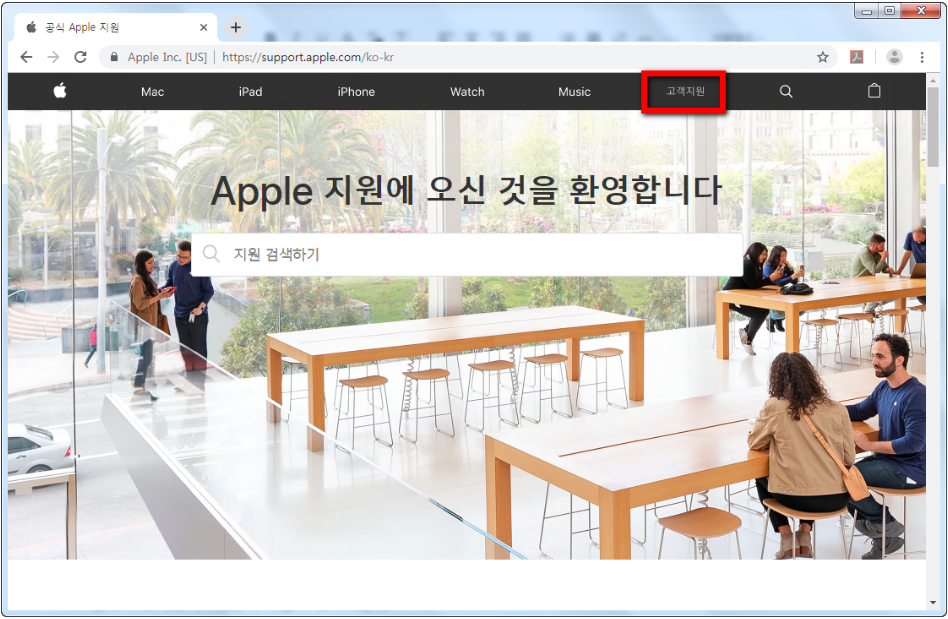This screenshot has height=619, width=948.
Task: Click the 지원 검색하기 search field
Action: [x=467, y=254]
